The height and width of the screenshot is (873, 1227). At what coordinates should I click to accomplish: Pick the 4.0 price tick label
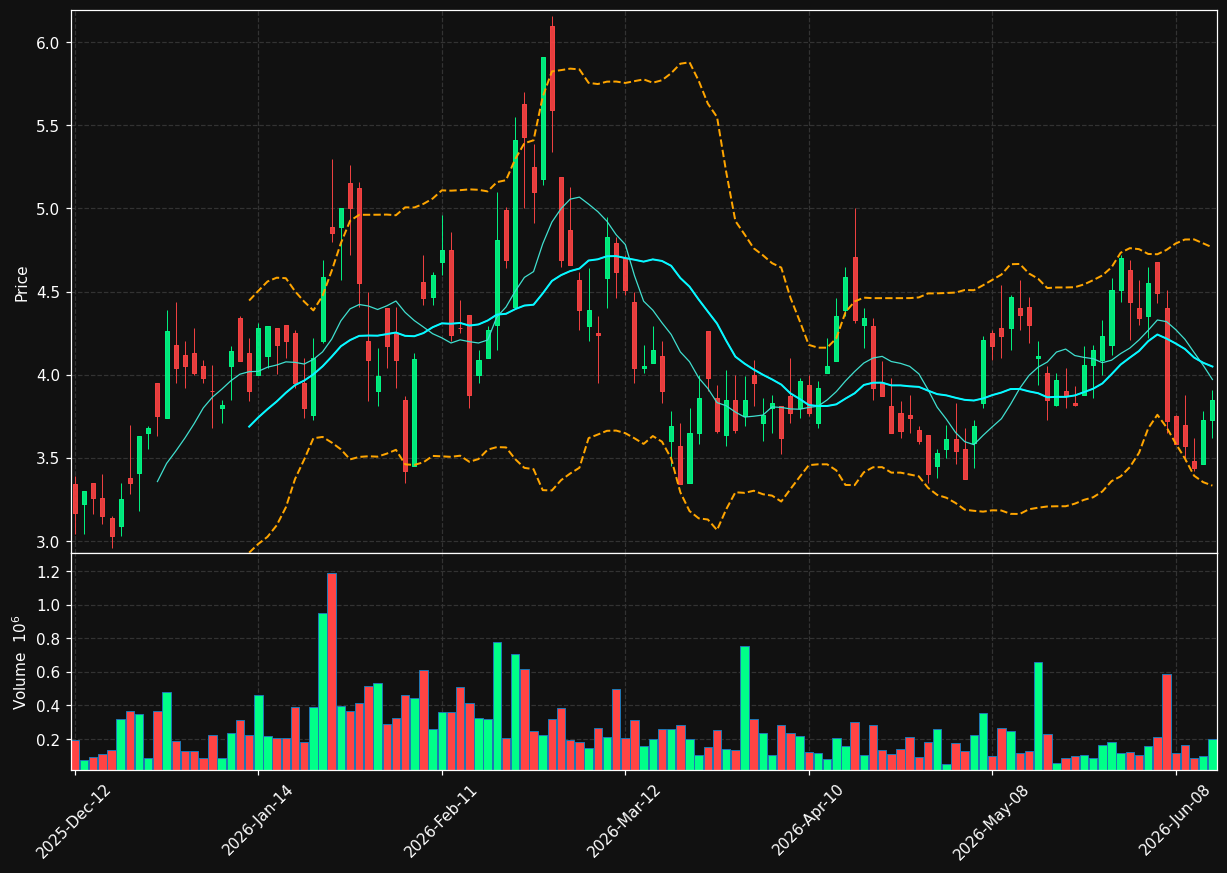(x=50, y=375)
